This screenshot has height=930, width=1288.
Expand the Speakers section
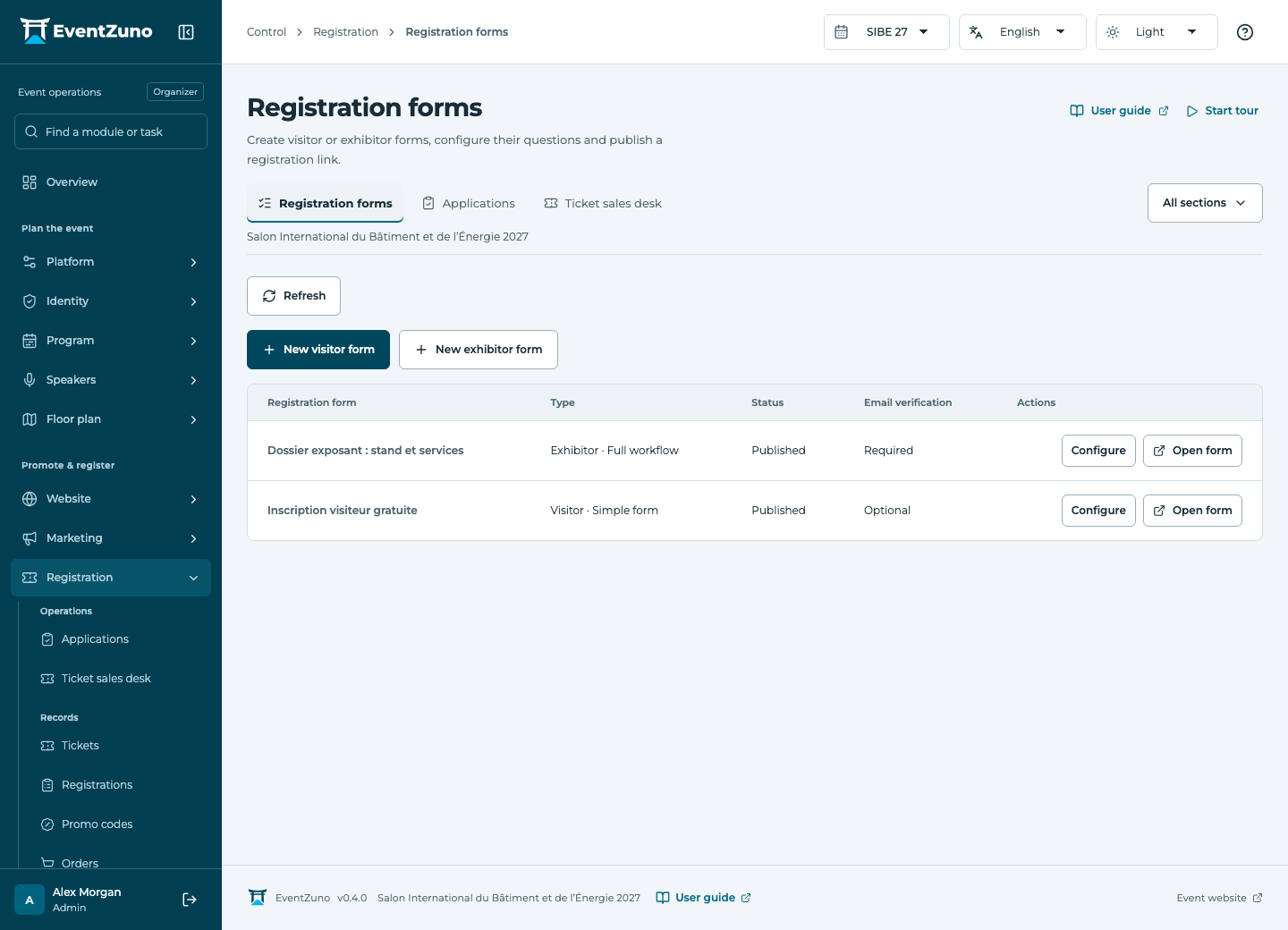tap(111, 380)
